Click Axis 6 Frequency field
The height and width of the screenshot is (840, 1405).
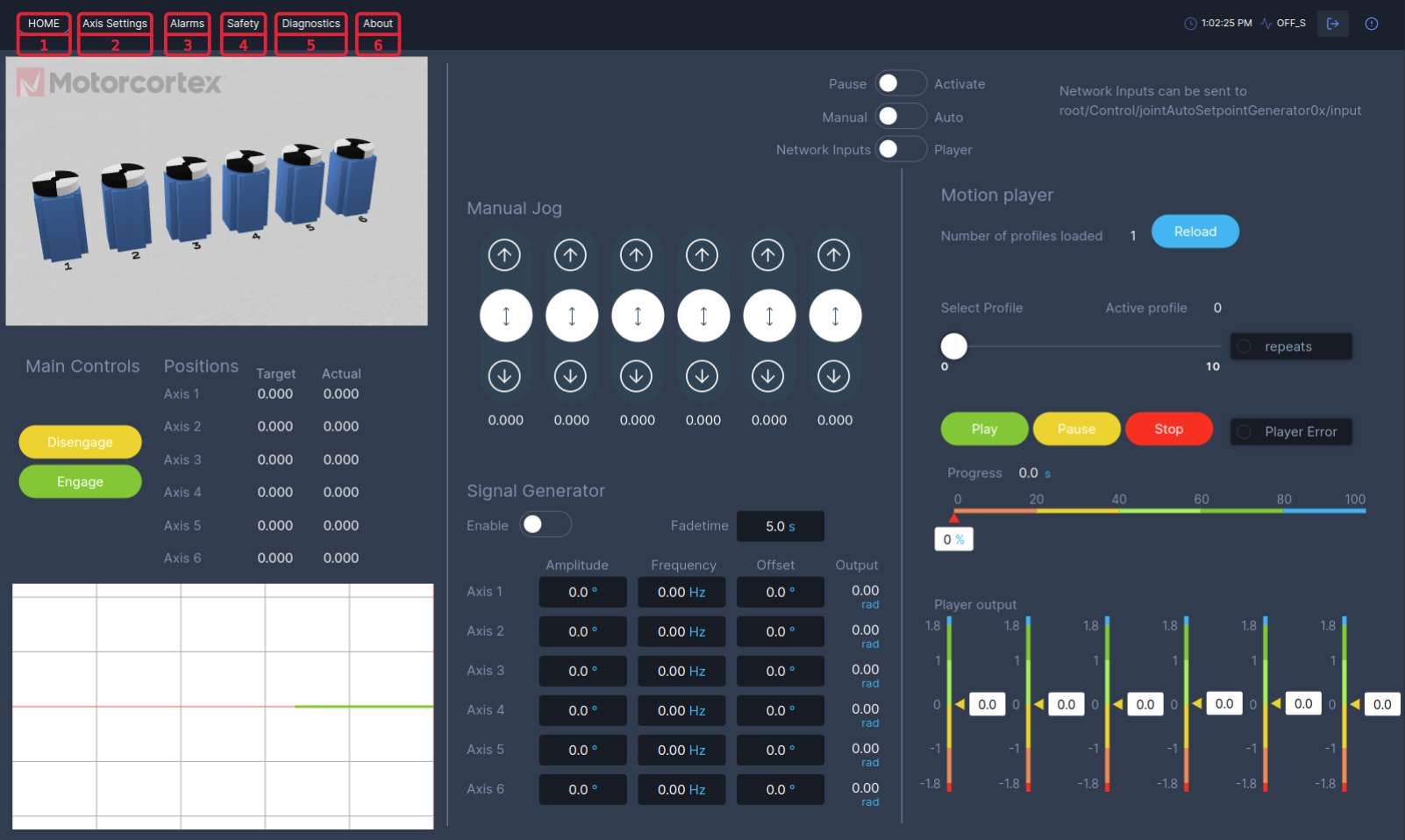click(x=681, y=789)
